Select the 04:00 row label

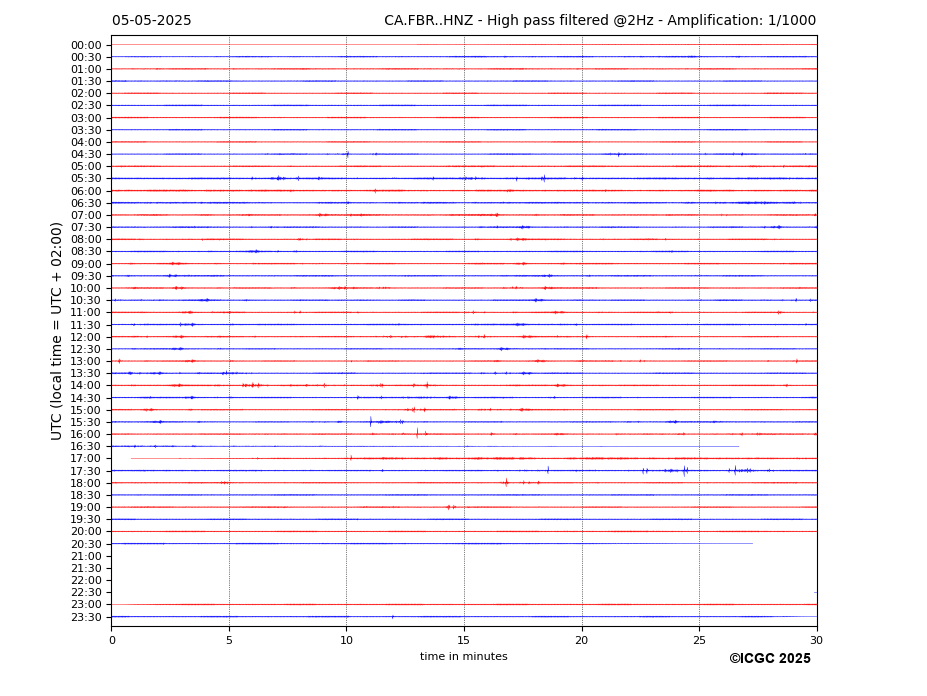[x=86, y=143]
